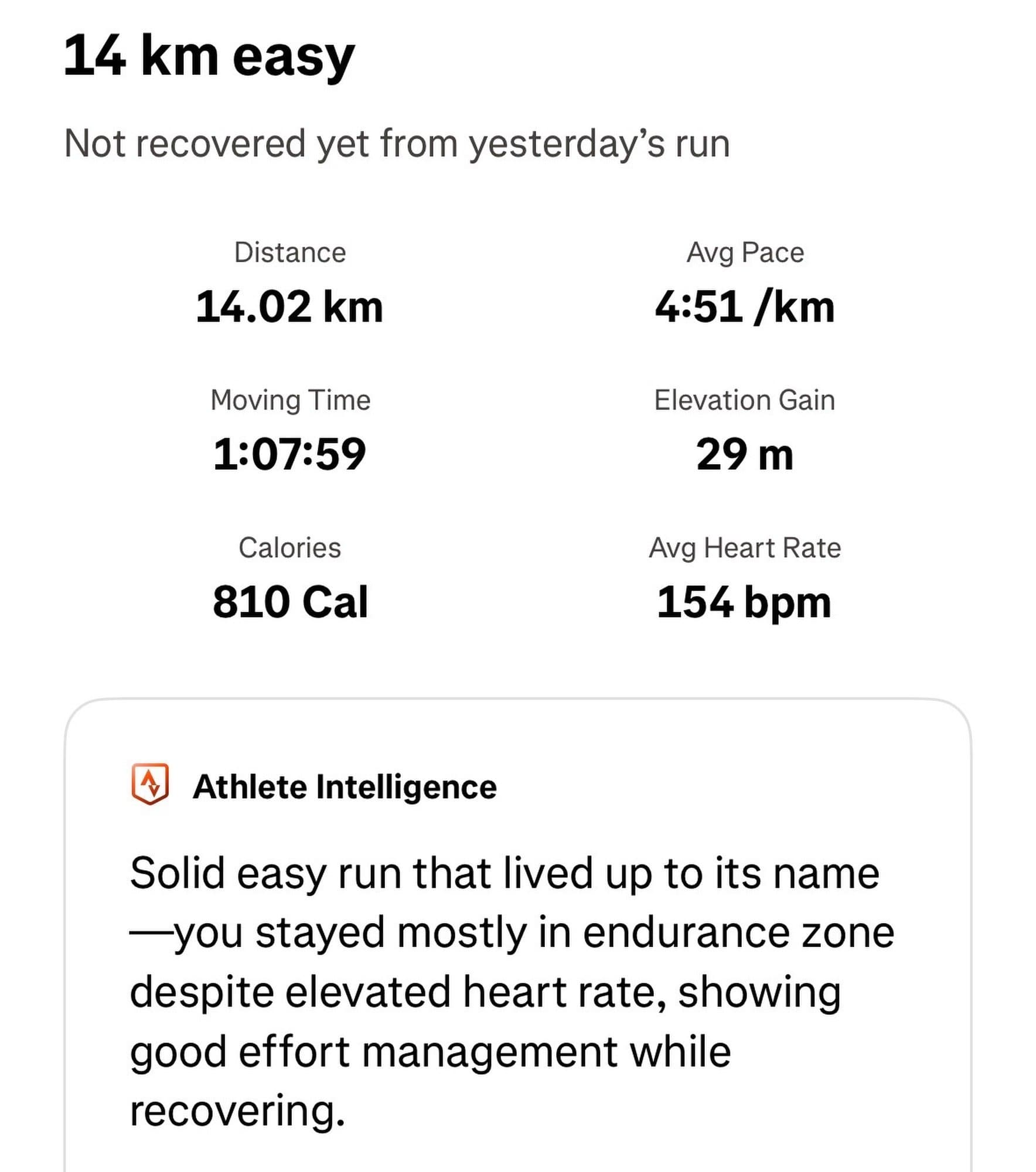Tap the Athlete Intelligence heading text

point(345,786)
